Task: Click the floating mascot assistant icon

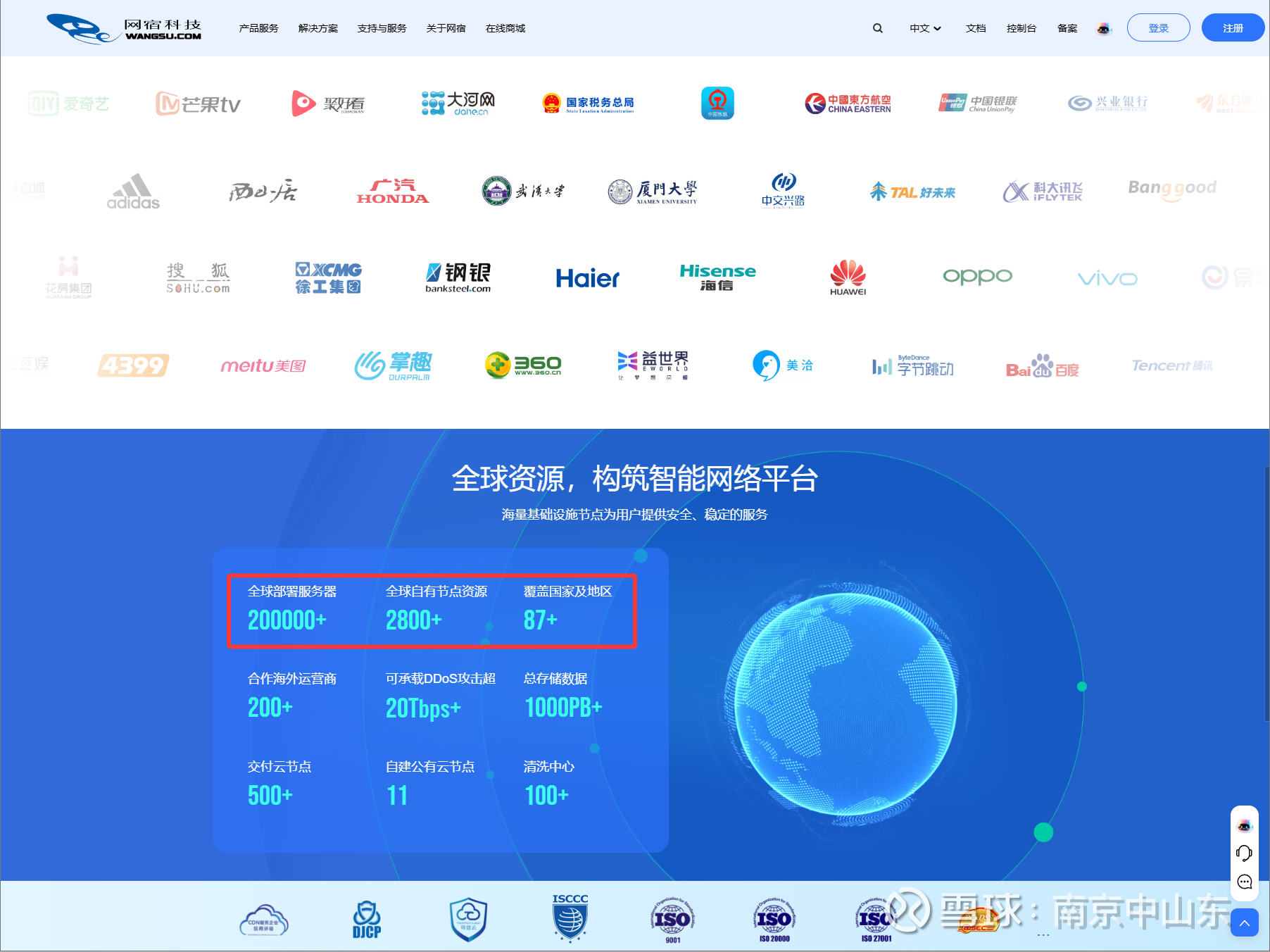Action: coord(1244,825)
